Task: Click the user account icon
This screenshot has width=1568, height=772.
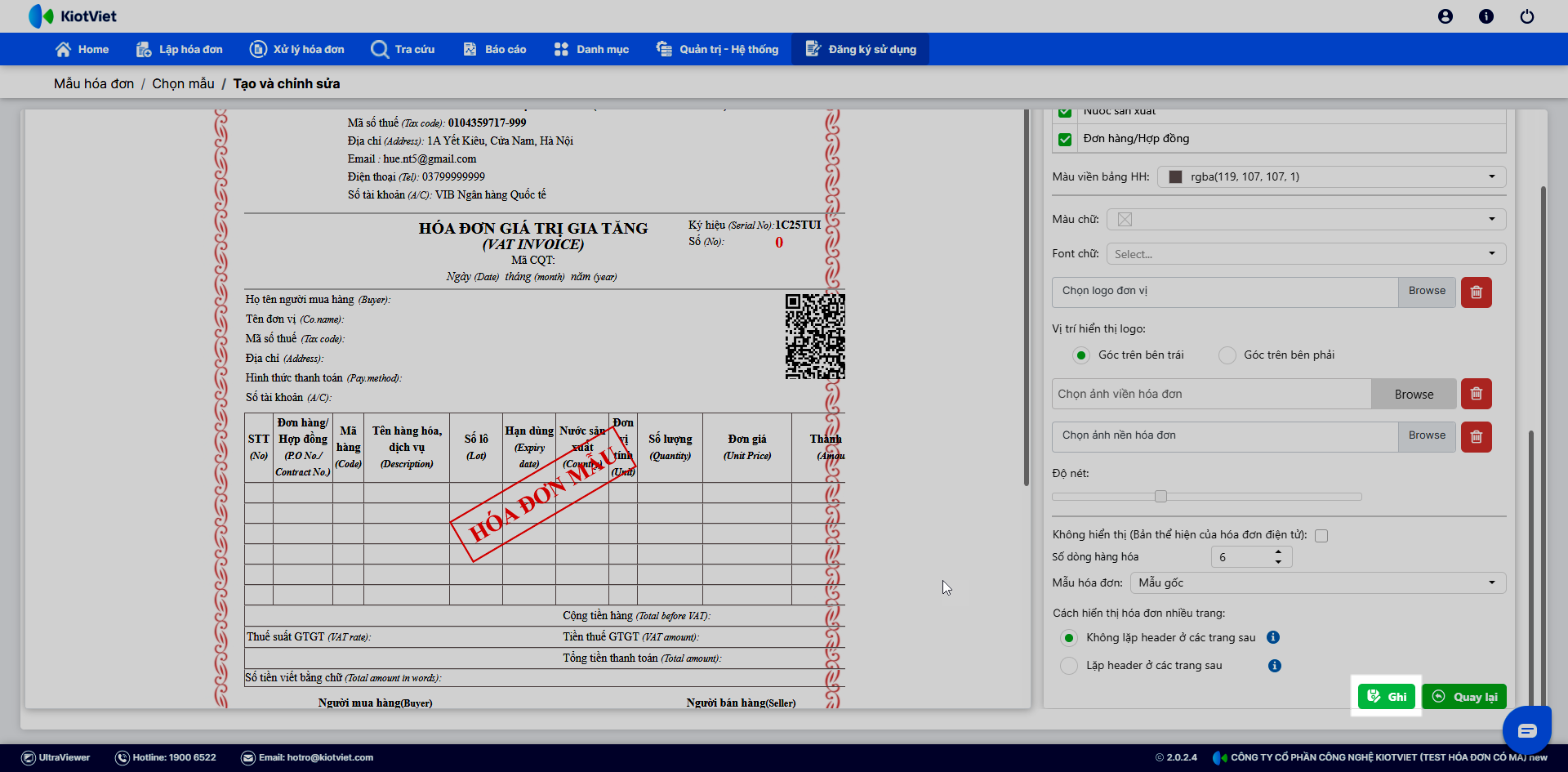Action: (1445, 16)
